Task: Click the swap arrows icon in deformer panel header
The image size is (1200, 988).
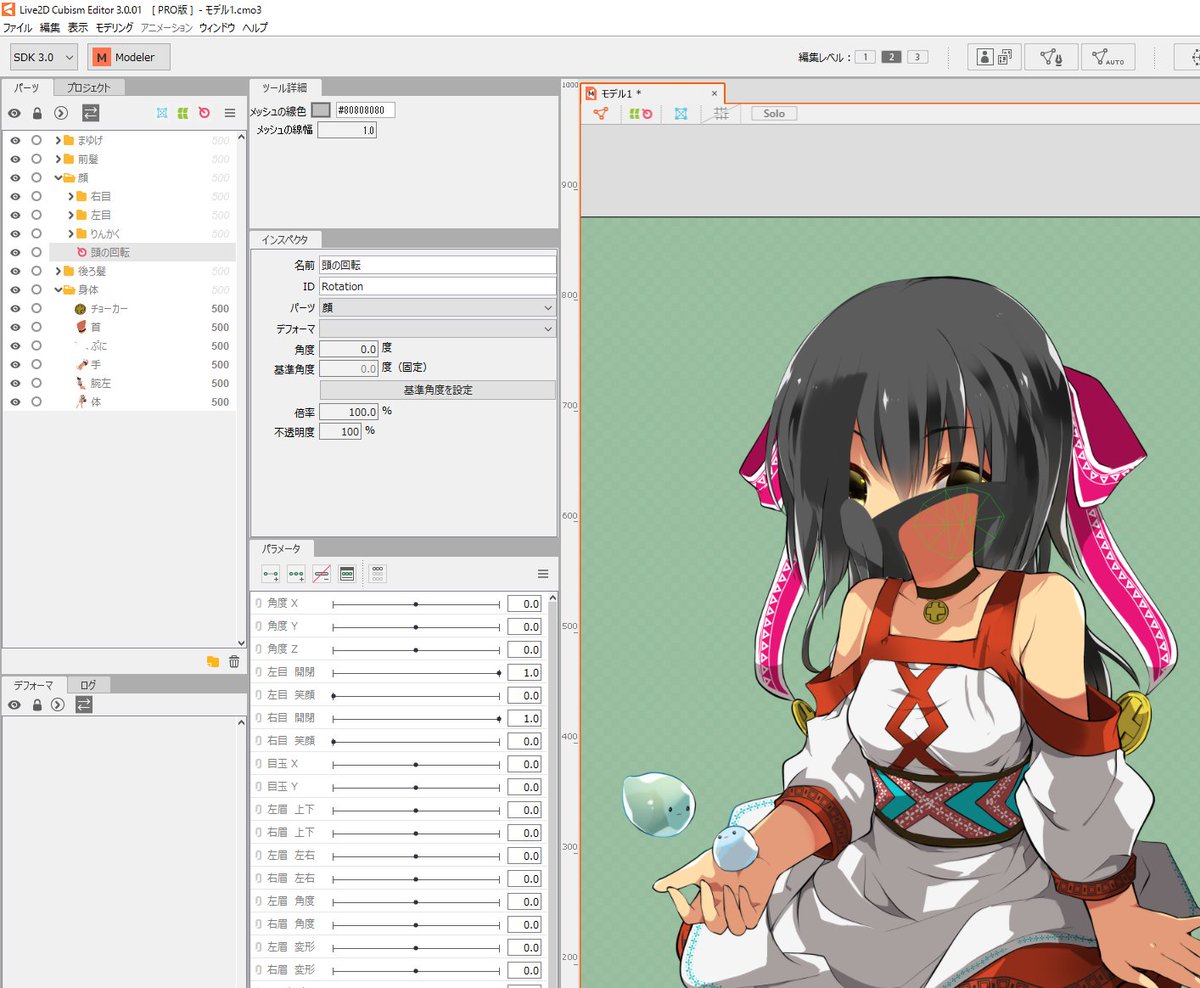Action: tap(84, 704)
